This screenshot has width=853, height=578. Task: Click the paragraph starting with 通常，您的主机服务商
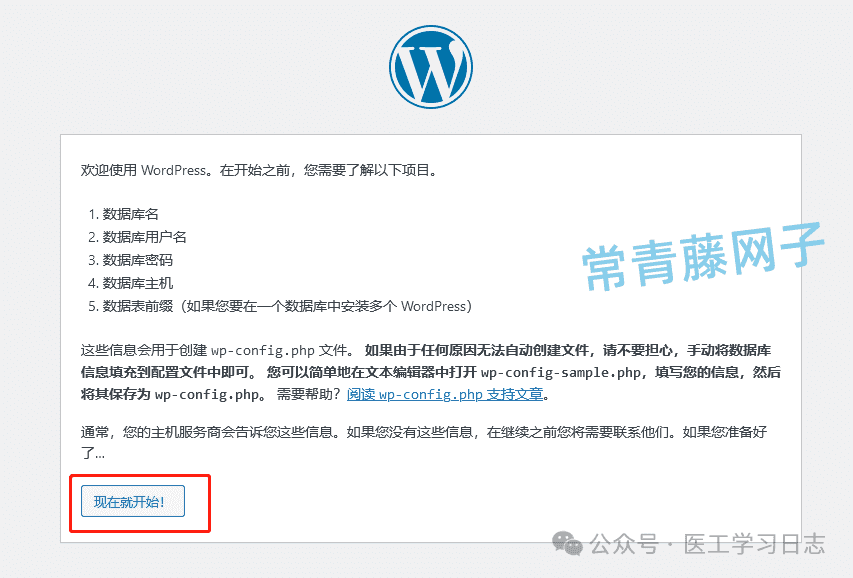coord(424,442)
